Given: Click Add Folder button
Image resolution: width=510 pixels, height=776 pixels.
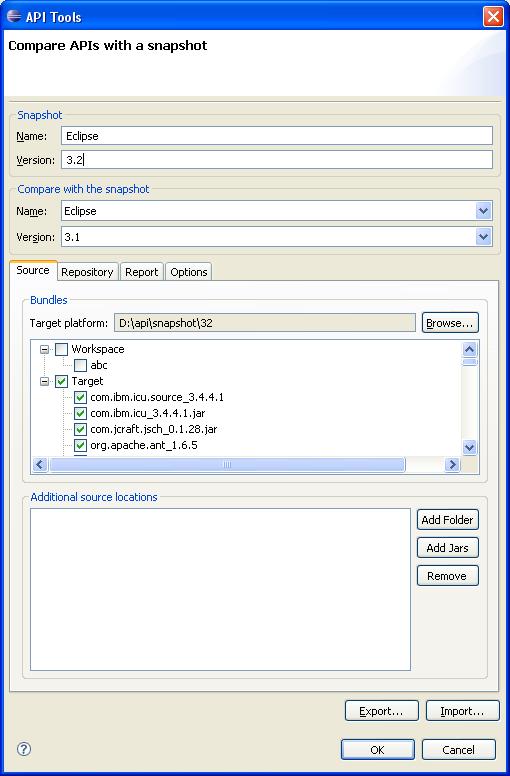Looking at the screenshot, I should [448, 520].
